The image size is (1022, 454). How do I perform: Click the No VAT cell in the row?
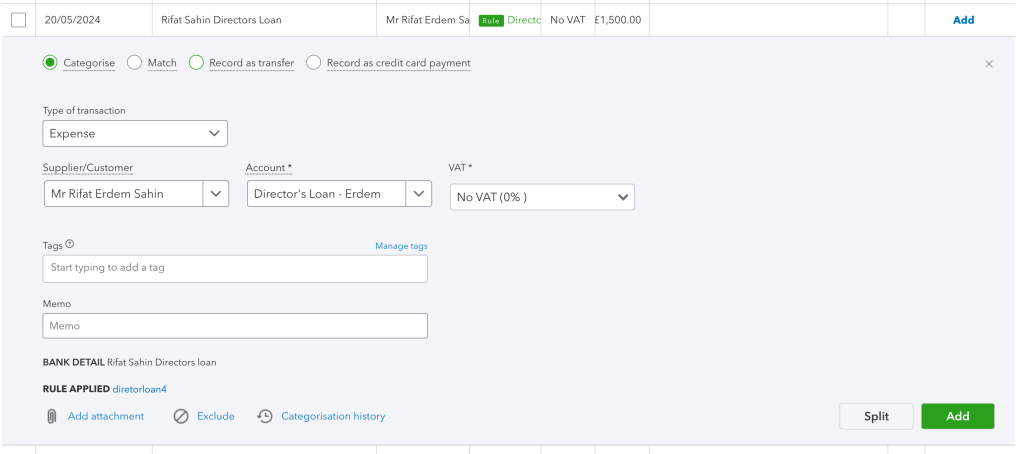pyautogui.click(x=568, y=20)
